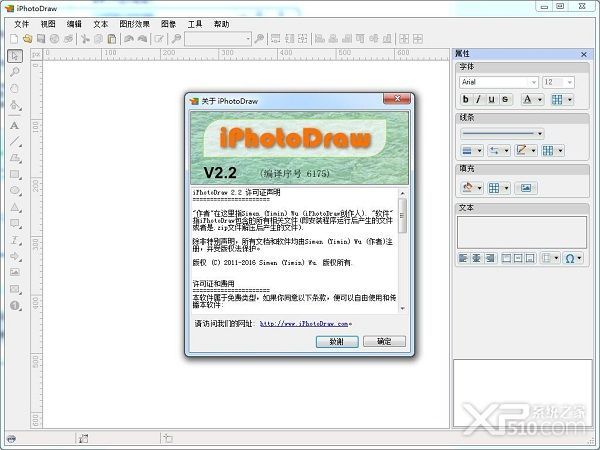
Task: Select the numbered marker tool
Action: click(x=15, y=306)
